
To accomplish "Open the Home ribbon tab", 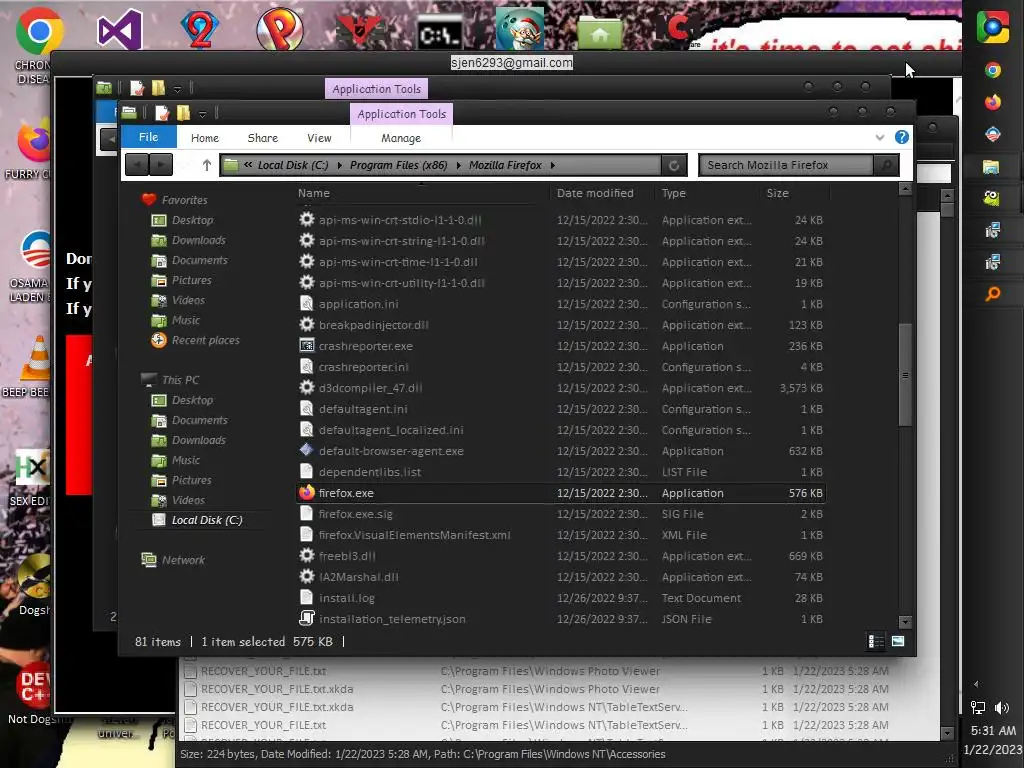I will point(204,138).
